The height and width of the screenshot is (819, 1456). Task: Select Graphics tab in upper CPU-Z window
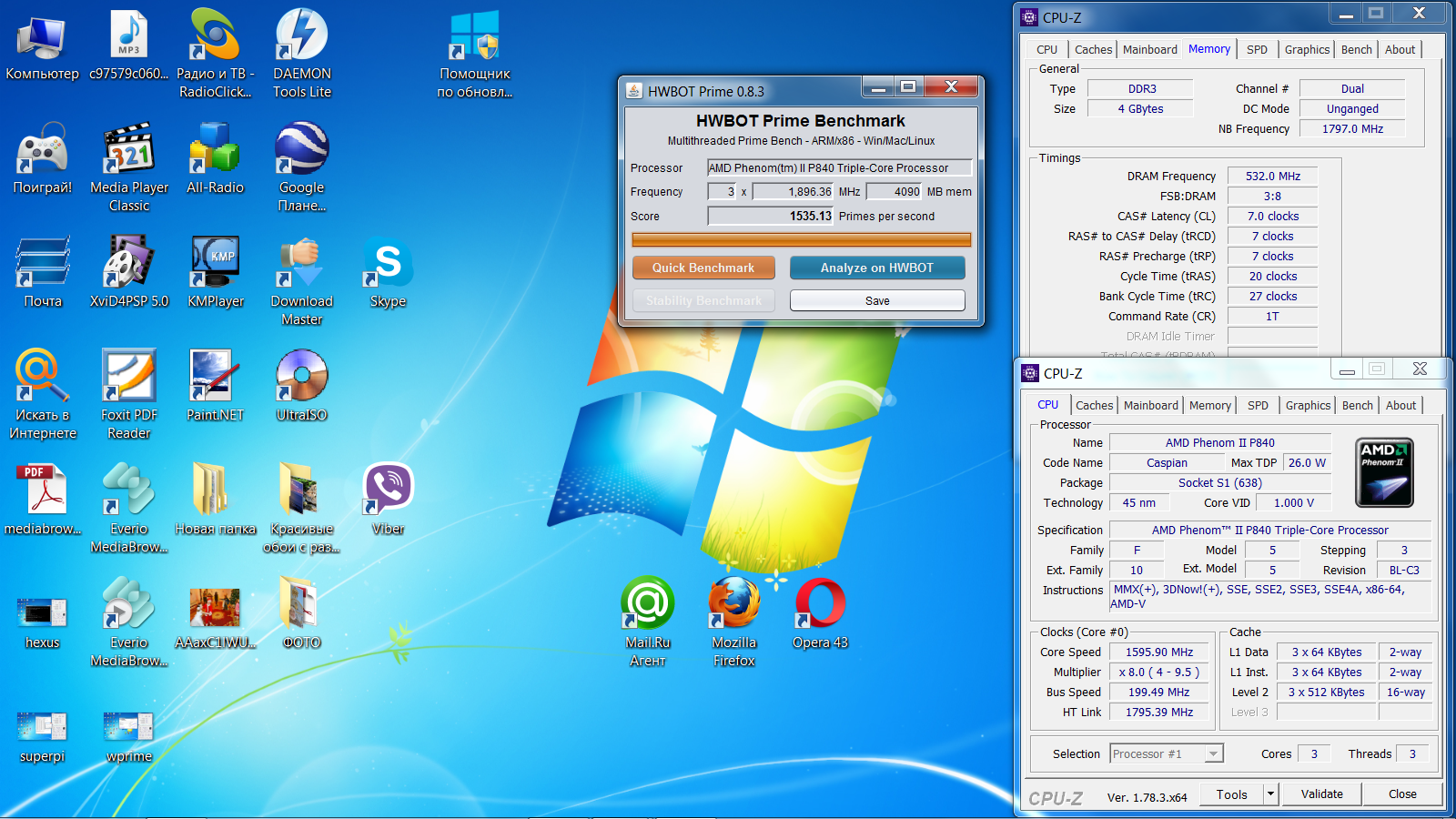[1307, 50]
